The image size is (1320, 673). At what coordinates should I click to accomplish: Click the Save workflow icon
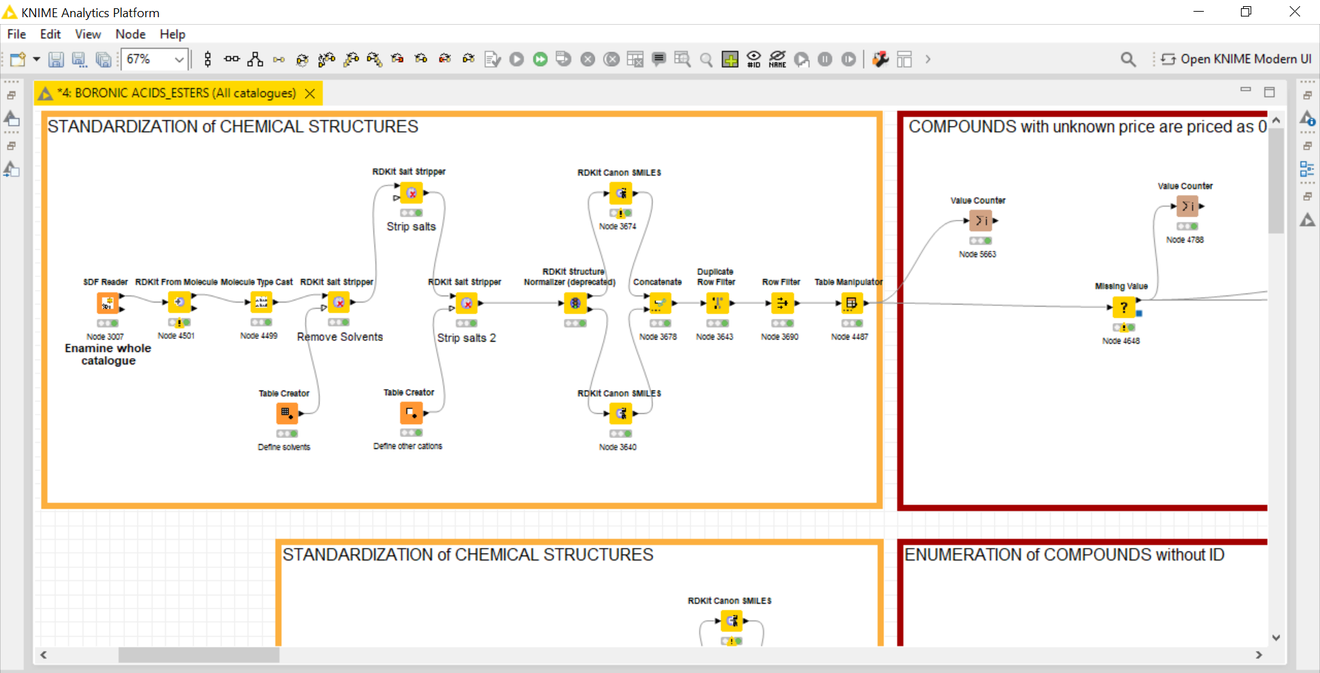[56, 60]
